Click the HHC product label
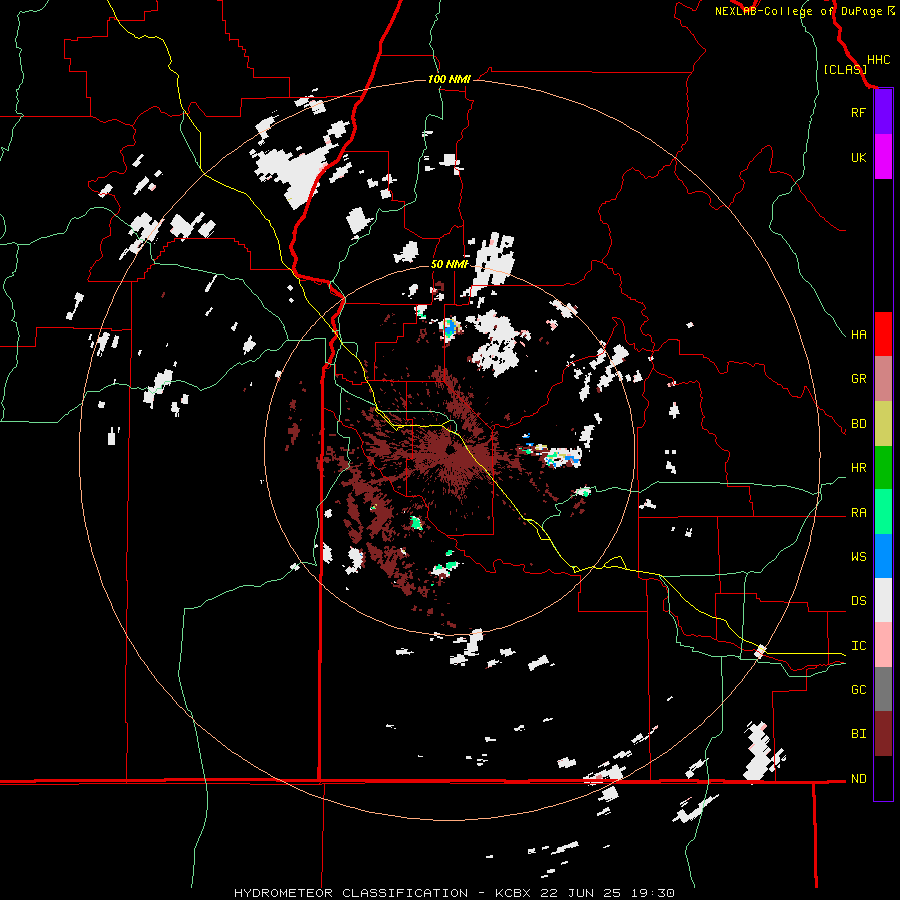900x900 pixels. (x=878, y=60)
